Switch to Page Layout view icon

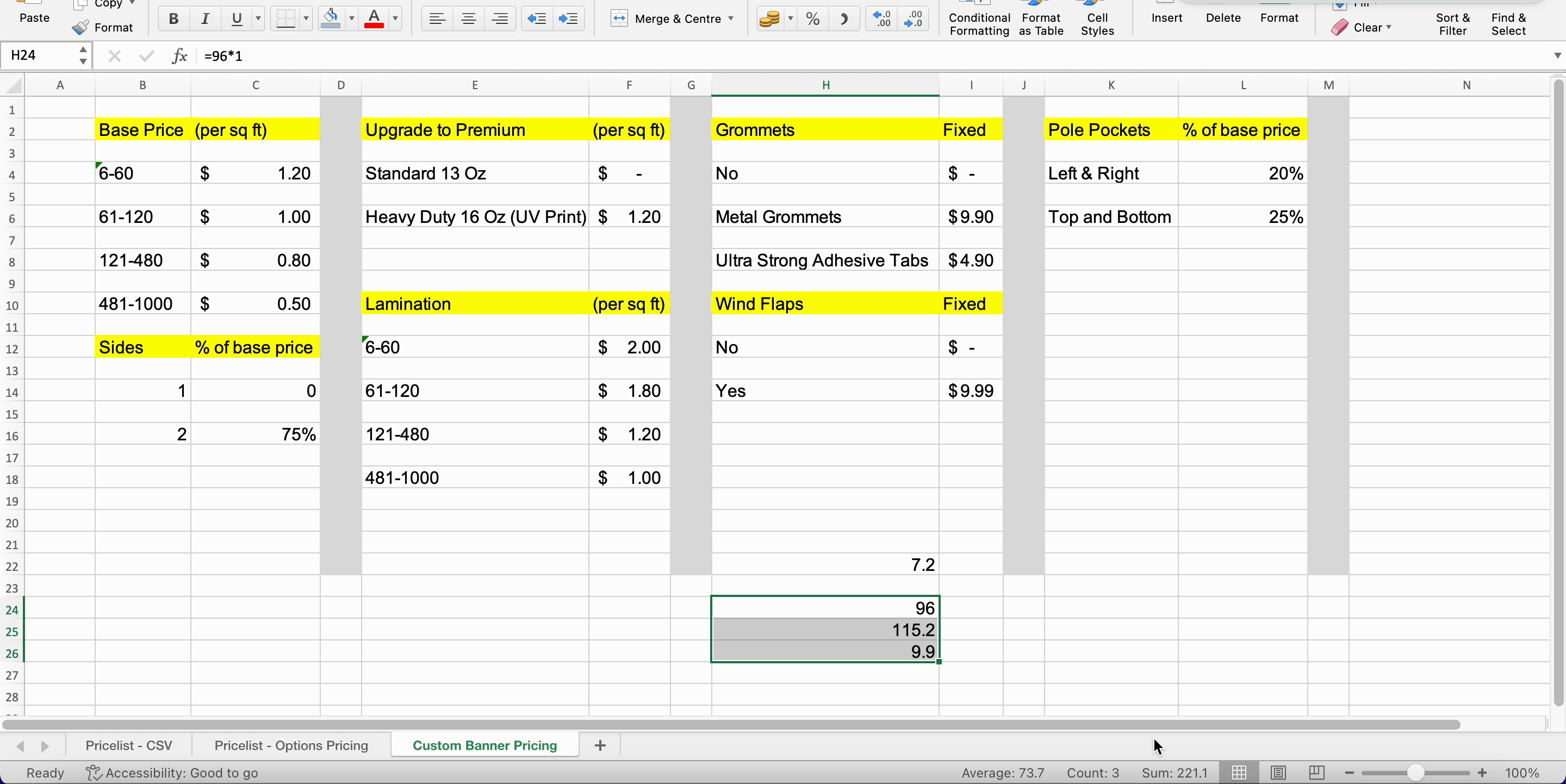tap(1278, 773)
